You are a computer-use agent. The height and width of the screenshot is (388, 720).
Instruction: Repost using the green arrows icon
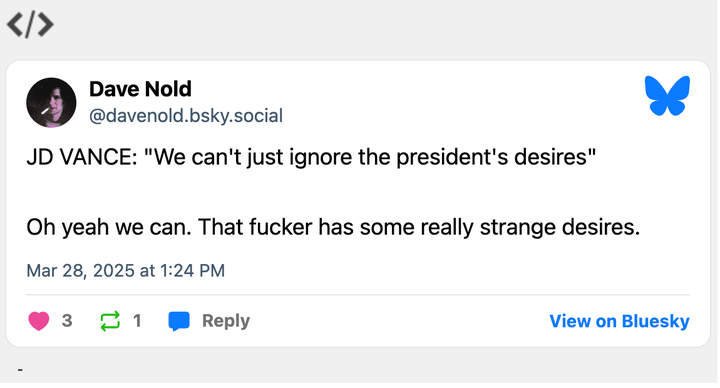tap(110, 321)
